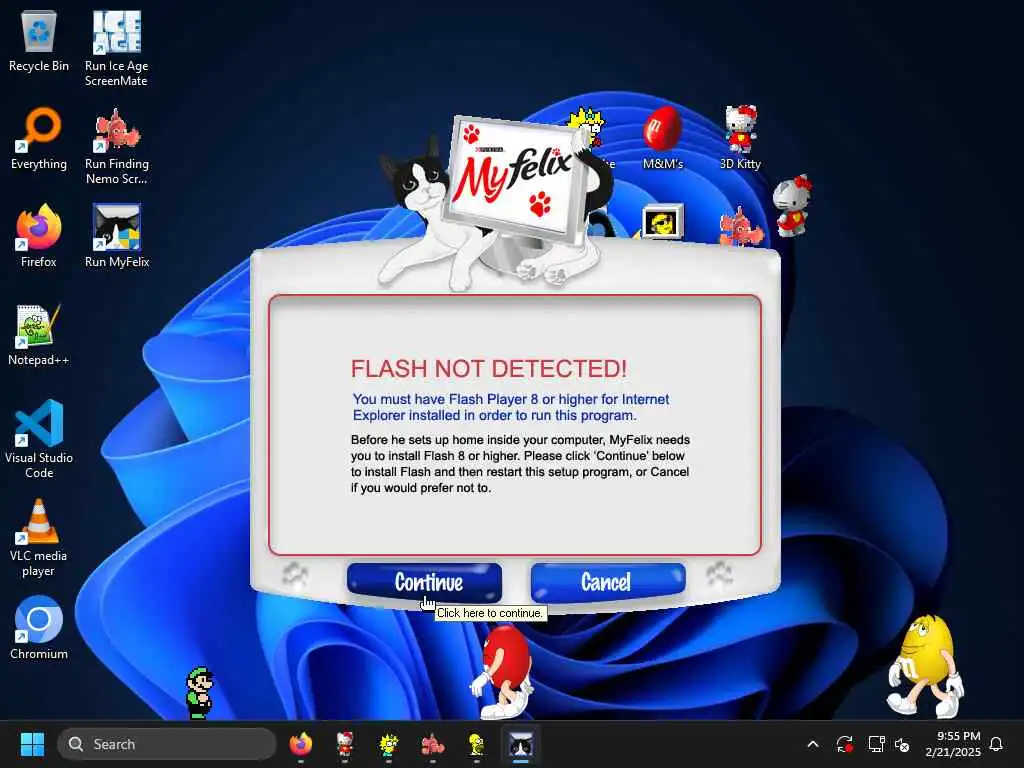Click the sync update tray icon
Screen dimensions: 1024x768
(x=844, y=744)
